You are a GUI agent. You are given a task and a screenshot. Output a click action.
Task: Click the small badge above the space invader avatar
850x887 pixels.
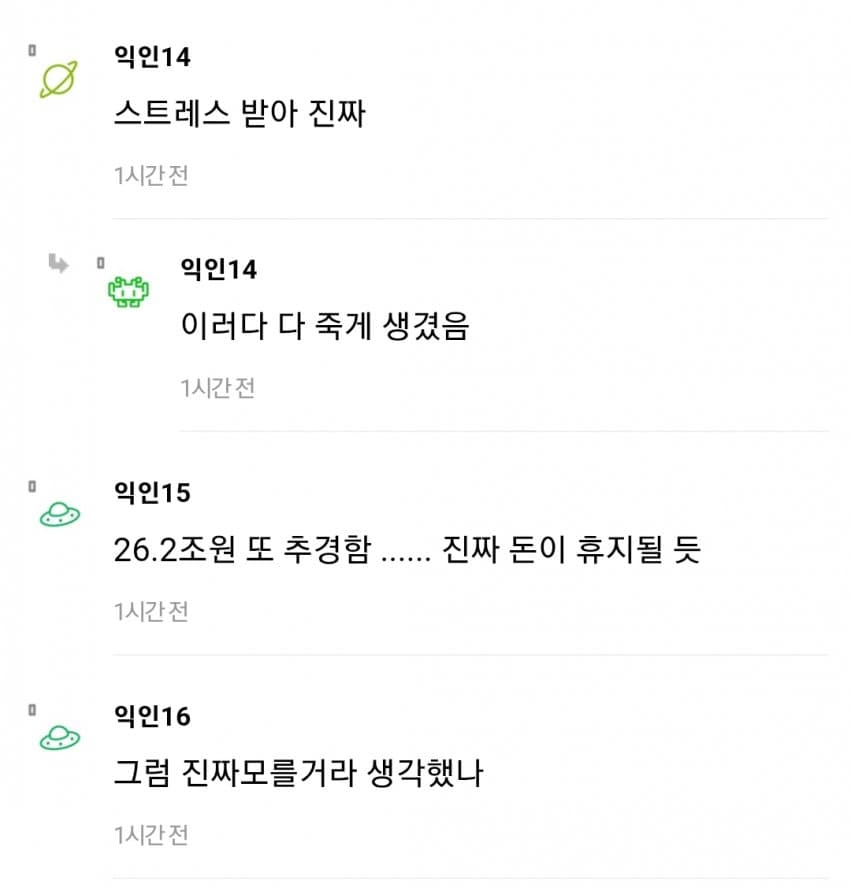[x=100, y=262]
